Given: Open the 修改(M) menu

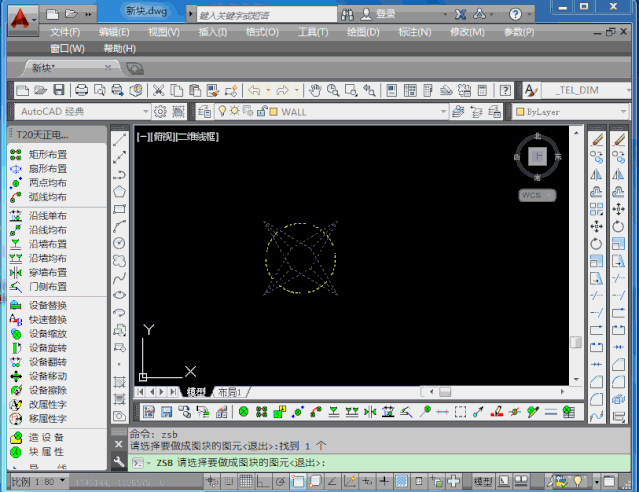Looking at the screenshot, I should point(467,32).
